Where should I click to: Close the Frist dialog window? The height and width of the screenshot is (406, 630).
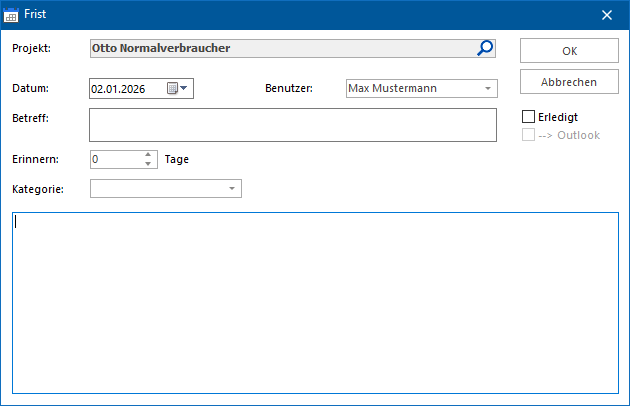click(x=607, y=15)
